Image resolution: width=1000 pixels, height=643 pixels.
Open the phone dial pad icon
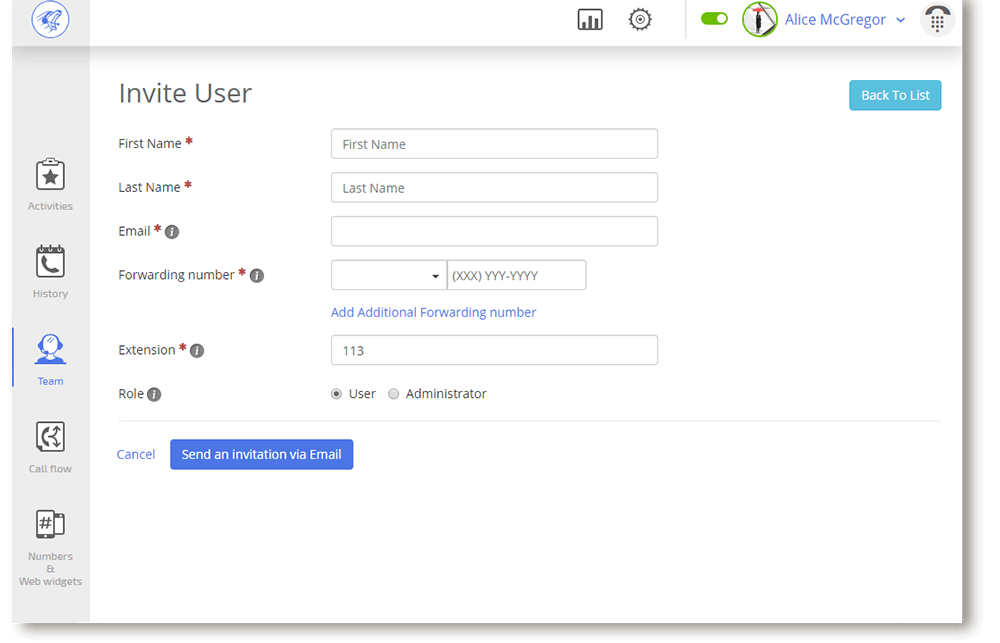pyautogui.click(x=937, y=20)
